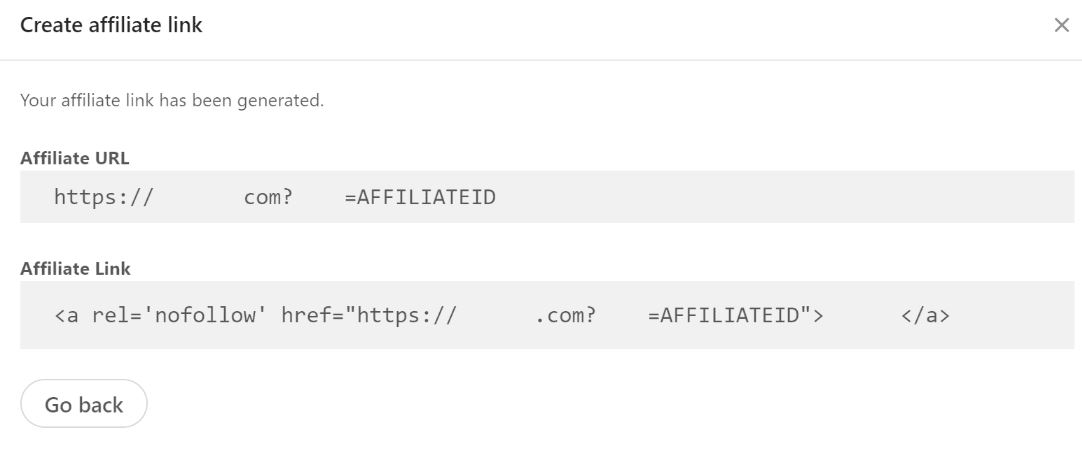1082x455 pixels.
Task: Click '=AFFILIATEID' in the Affiliate URL field
Action: coord(420,197)
